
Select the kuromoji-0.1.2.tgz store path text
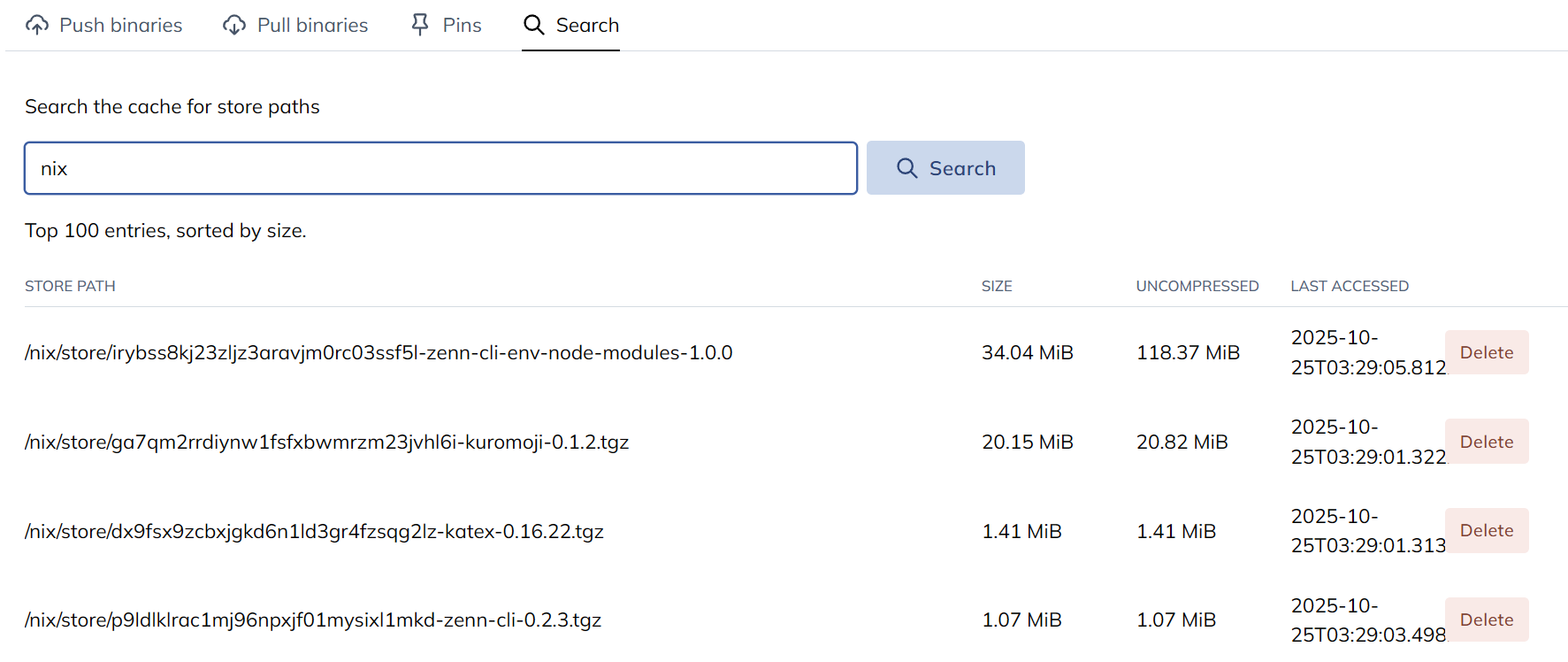tap(326, 442)
